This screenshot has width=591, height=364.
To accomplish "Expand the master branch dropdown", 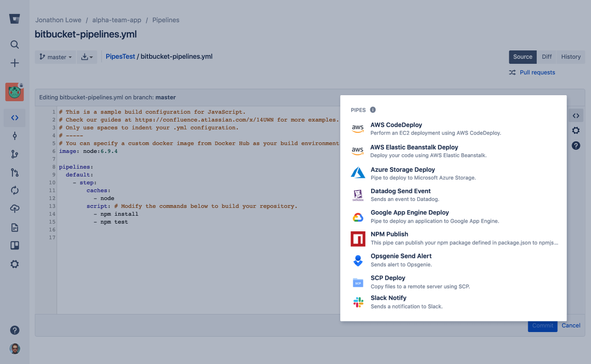I will coord(55,57).
